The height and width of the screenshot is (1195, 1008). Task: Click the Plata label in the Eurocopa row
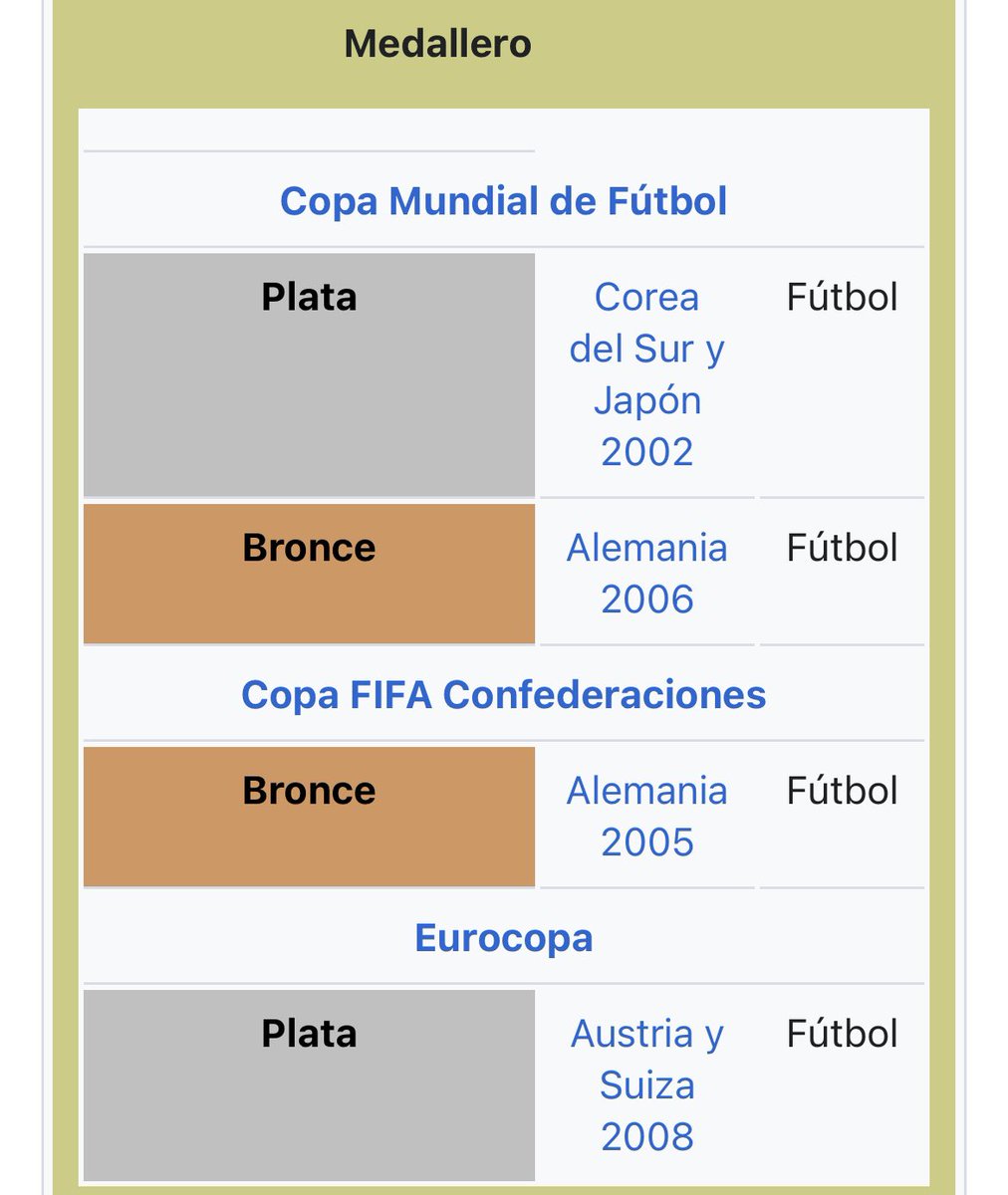(x=309, y=1034)
